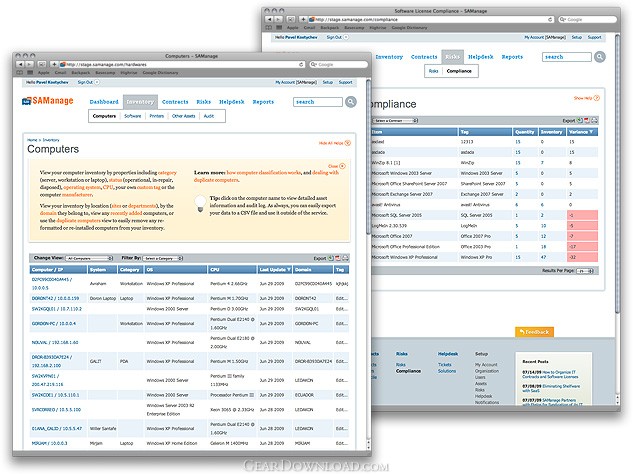Click the add bookmark plus in the Computers window

pyautogui.click(x=54, y=64)
